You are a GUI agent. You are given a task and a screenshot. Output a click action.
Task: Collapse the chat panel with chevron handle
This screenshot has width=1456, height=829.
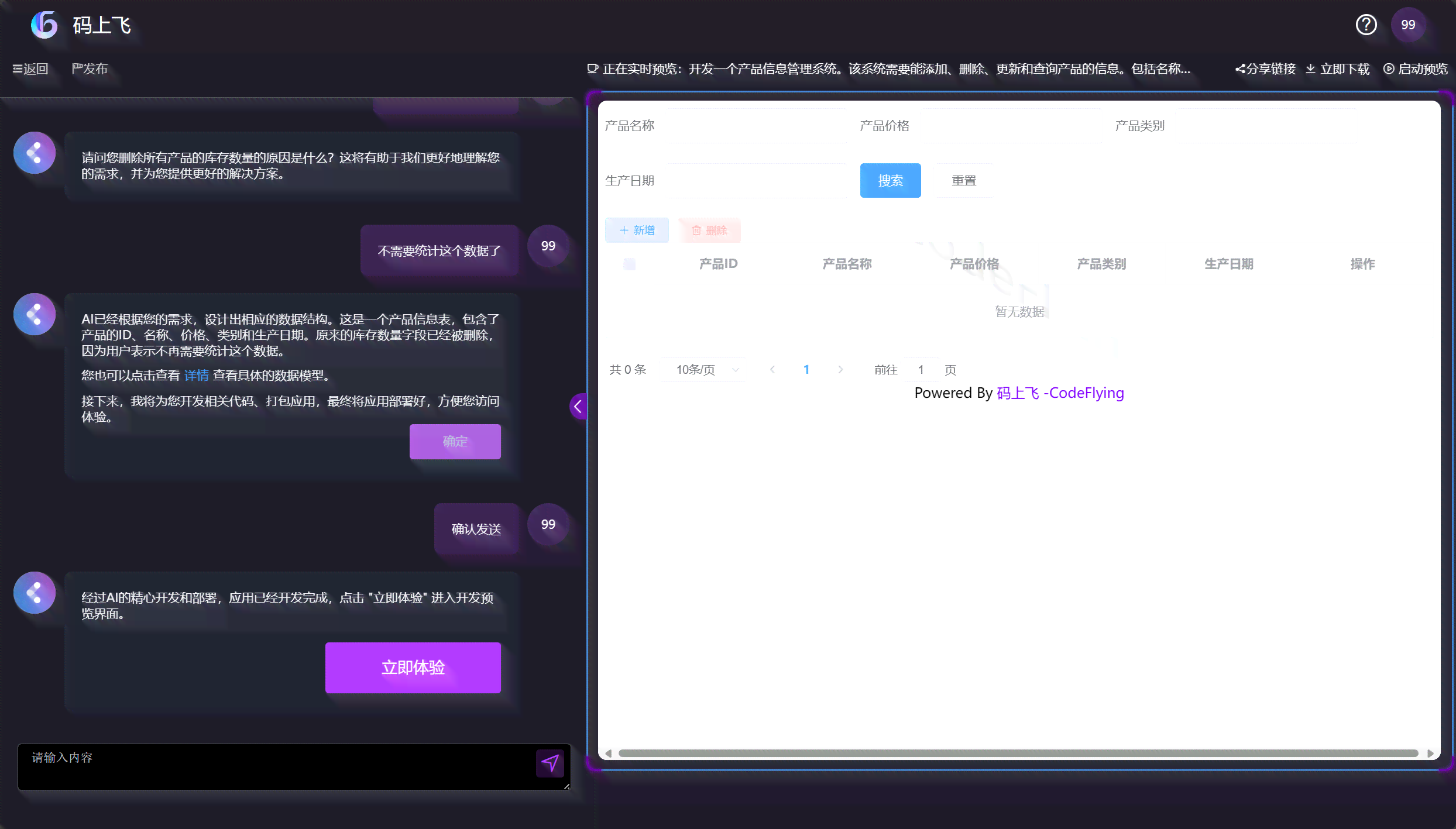tap(578, 406)
